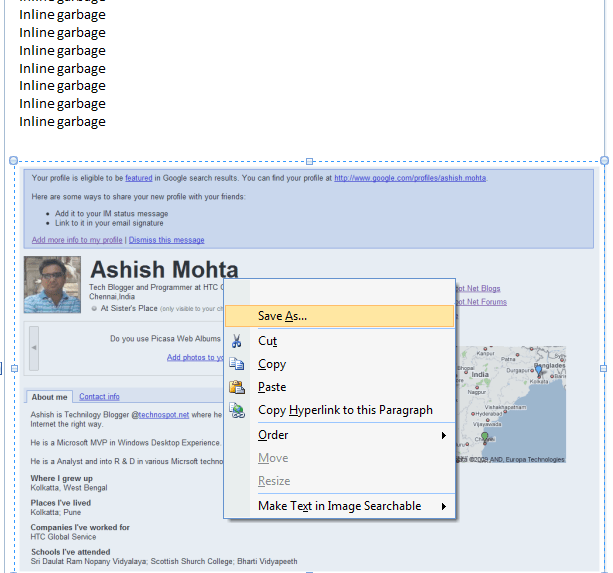Pick Copy Hyperlink to this Paragraph
613x573 pixels.
pos(339,410)
